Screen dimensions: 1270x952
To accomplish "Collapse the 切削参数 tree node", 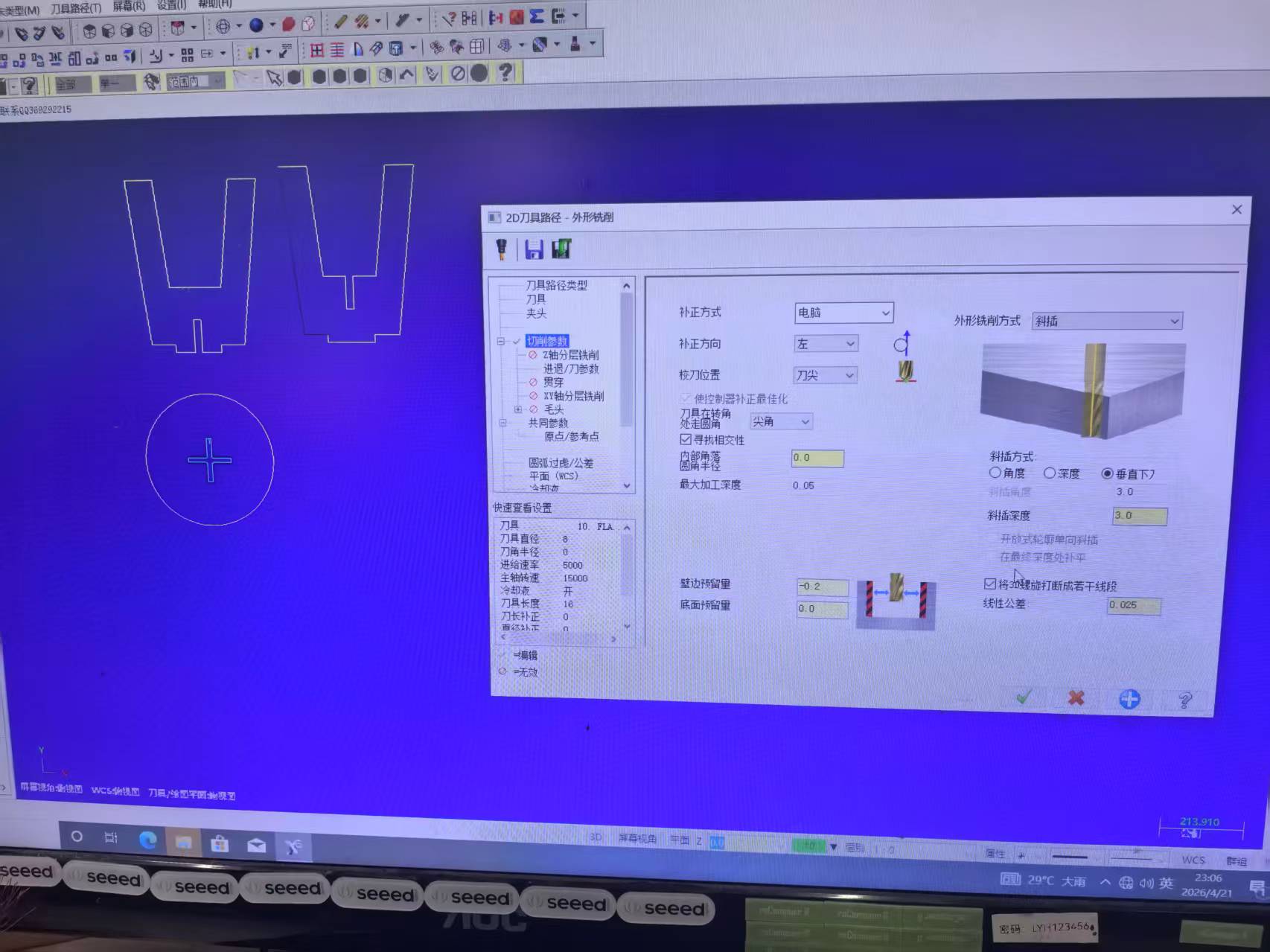I will pos(501,341).
